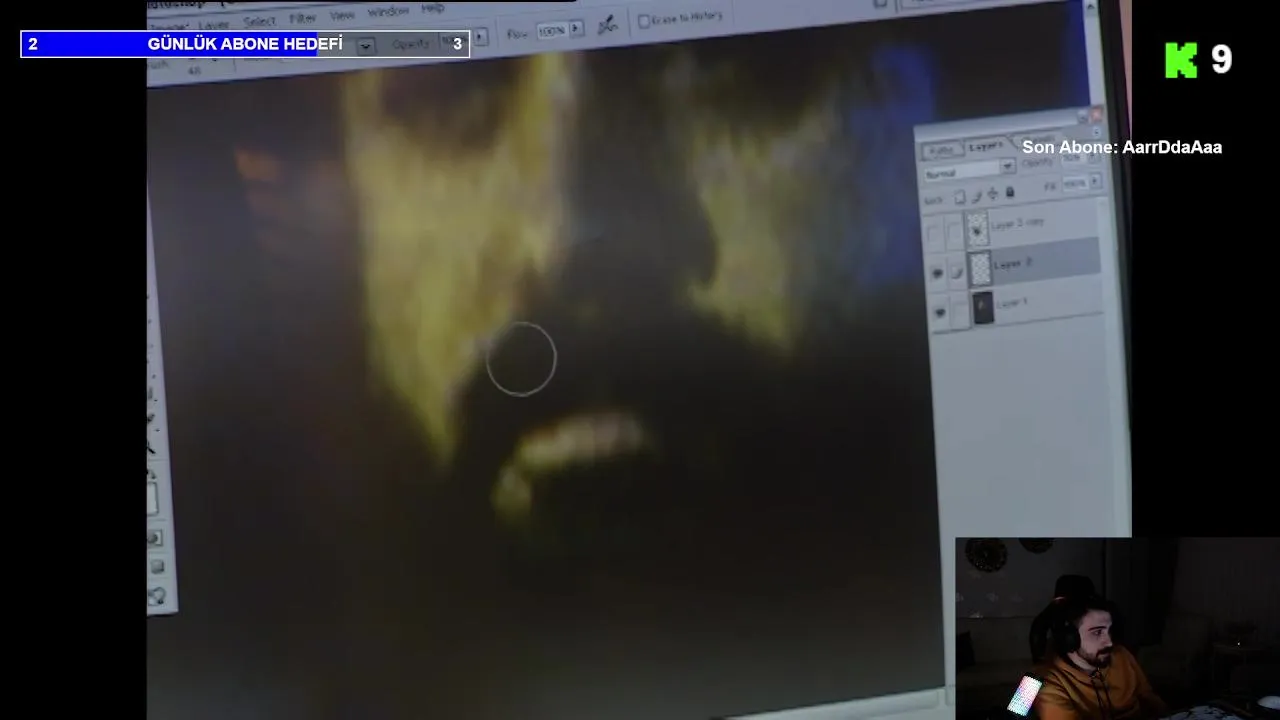Select the Layer 2 copy name

pyautogui.click(x=1018, y=224)
